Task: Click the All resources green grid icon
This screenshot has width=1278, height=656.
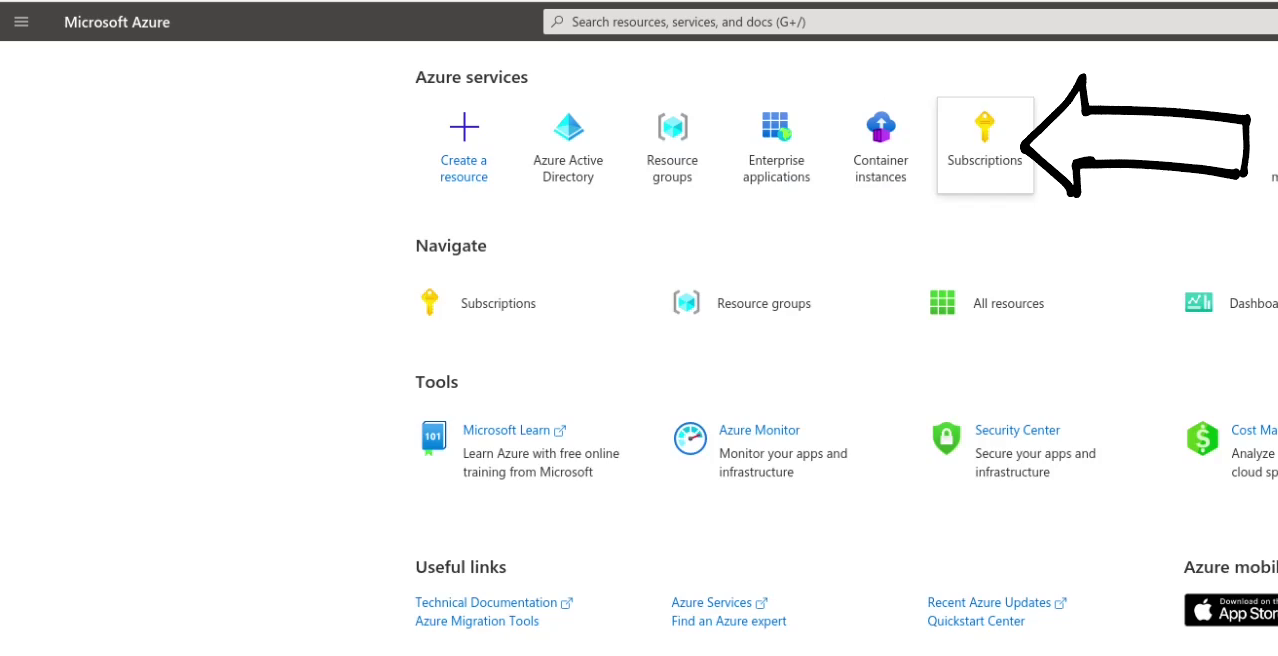Action: tap(942, 302)
